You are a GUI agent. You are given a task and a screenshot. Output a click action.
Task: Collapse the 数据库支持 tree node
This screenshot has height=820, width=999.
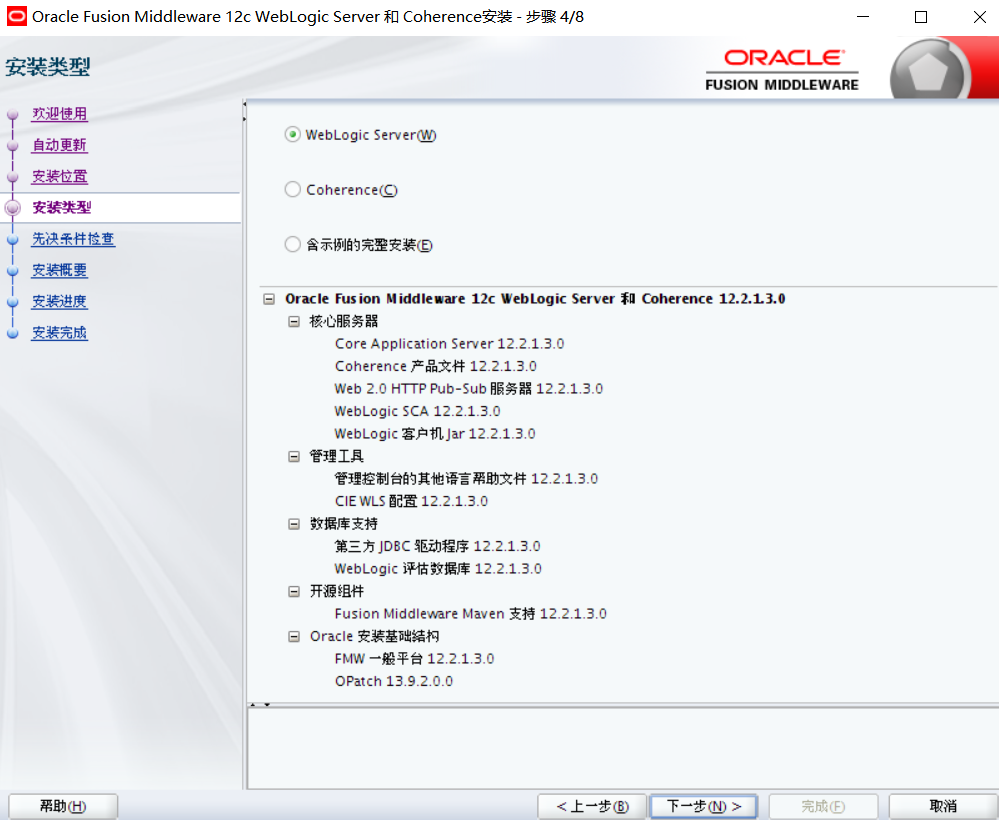(x=293, y=523)
